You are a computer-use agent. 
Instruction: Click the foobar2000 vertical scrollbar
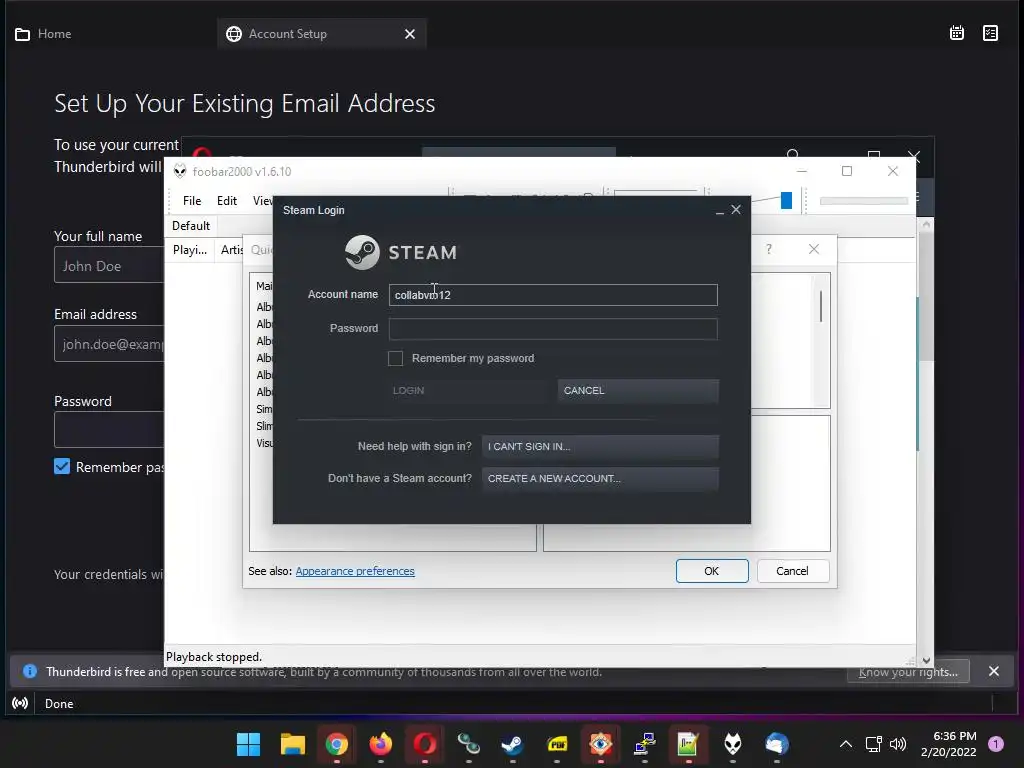click(x=925, y=443)
